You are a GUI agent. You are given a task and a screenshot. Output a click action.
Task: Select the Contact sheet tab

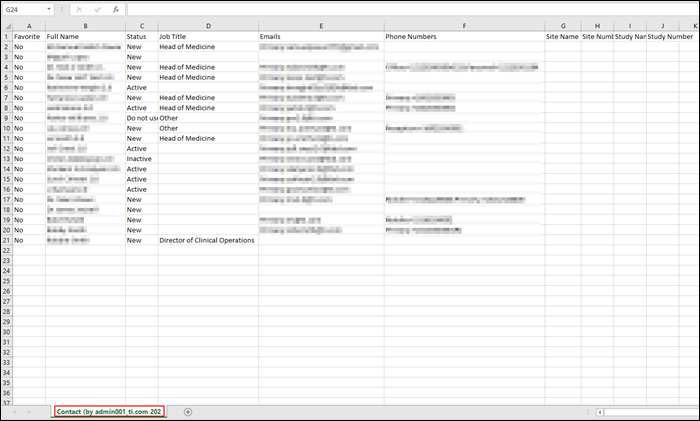click(x=109, y=411)
